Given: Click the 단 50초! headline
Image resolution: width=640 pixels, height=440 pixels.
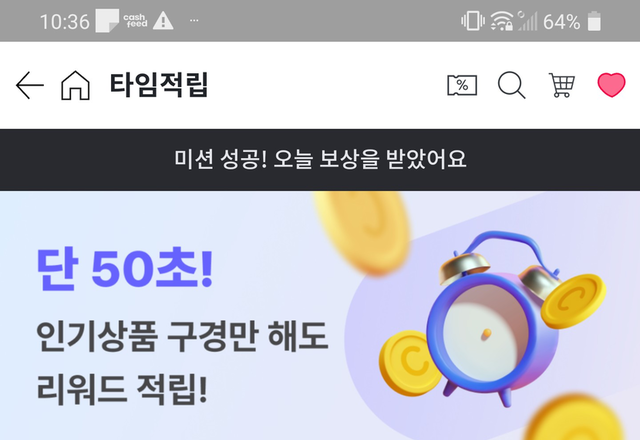Looking at the screenshot, I should pos(125,269).
